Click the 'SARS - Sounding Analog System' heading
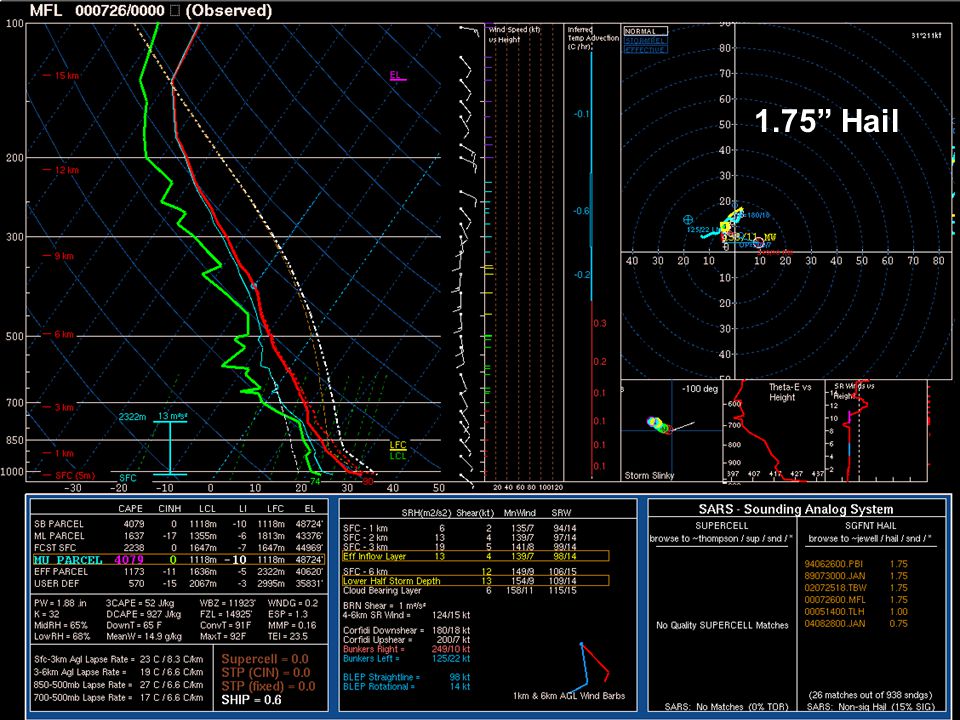The width and height of the screenshot is (960, 720). [796, 509]
